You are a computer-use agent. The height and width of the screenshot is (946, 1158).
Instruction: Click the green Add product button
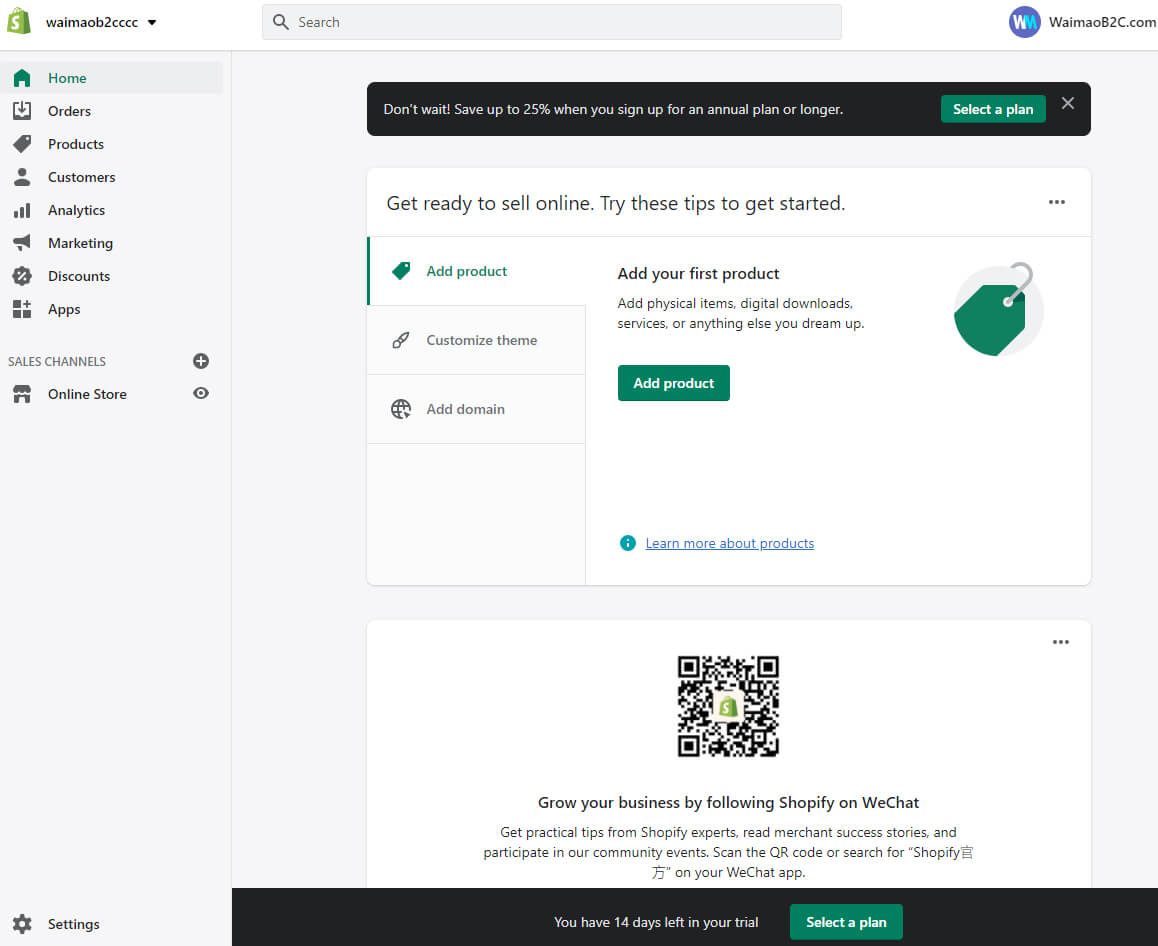(674, 383)
